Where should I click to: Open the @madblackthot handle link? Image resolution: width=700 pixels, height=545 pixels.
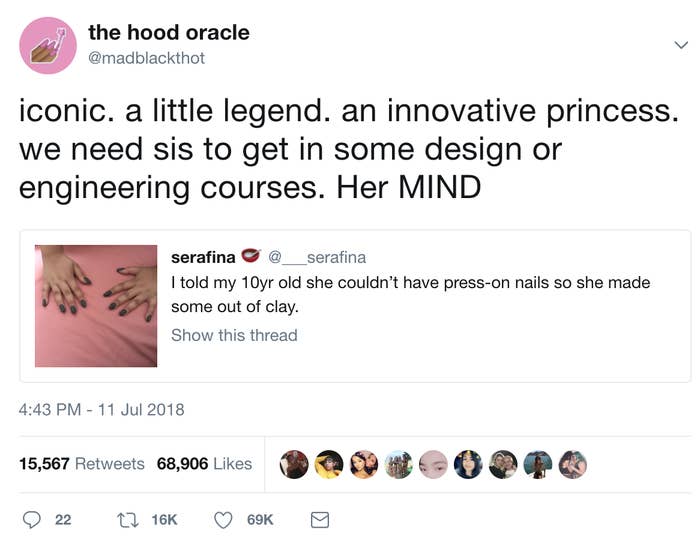tap(146, 58)
